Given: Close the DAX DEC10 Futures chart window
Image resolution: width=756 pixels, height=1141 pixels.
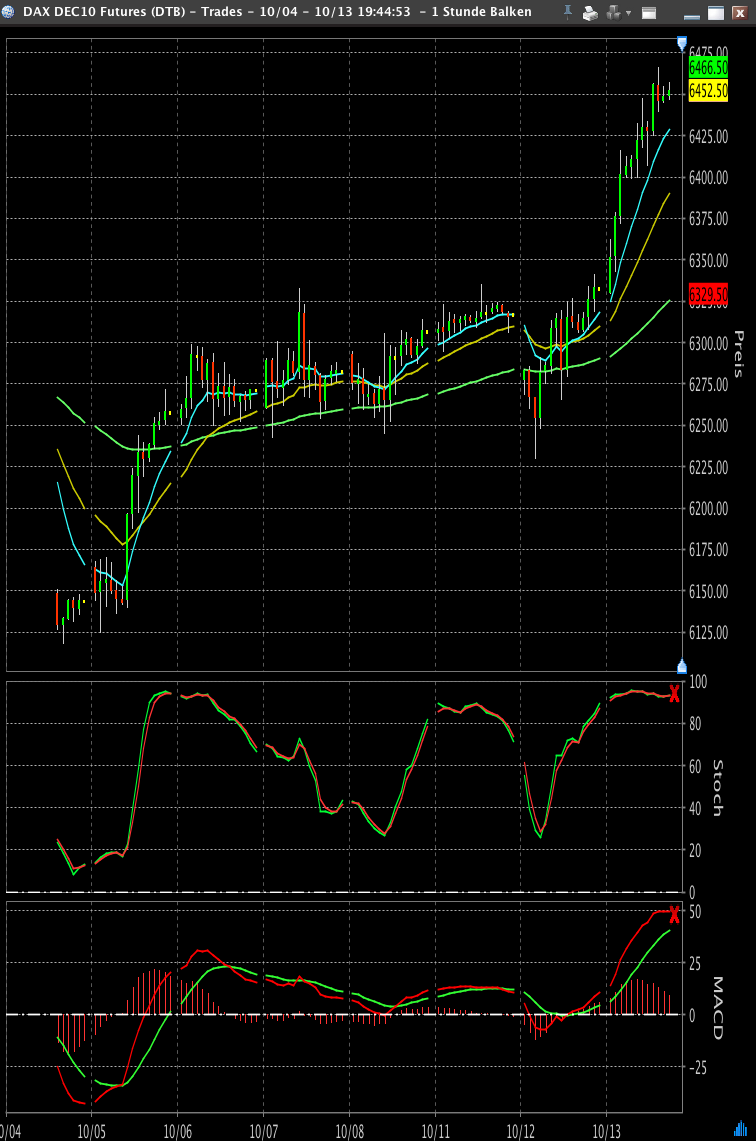Looking at the screenshot, I should 740,12.
